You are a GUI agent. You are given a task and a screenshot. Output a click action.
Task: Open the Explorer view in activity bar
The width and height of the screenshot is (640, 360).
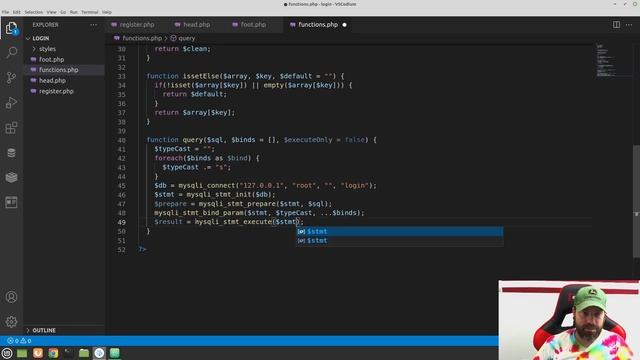(11, 28)
